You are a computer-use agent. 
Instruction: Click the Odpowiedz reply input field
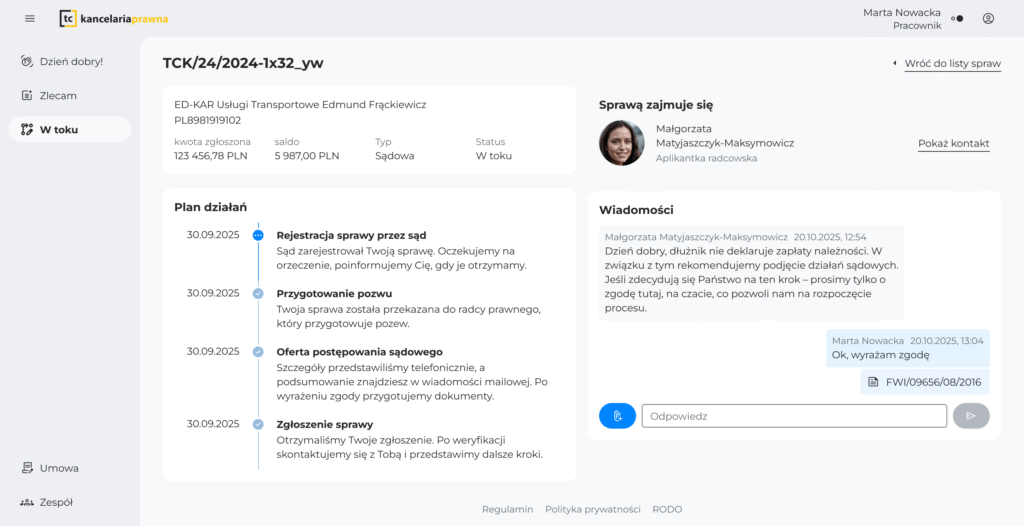(x=793, y=416)
